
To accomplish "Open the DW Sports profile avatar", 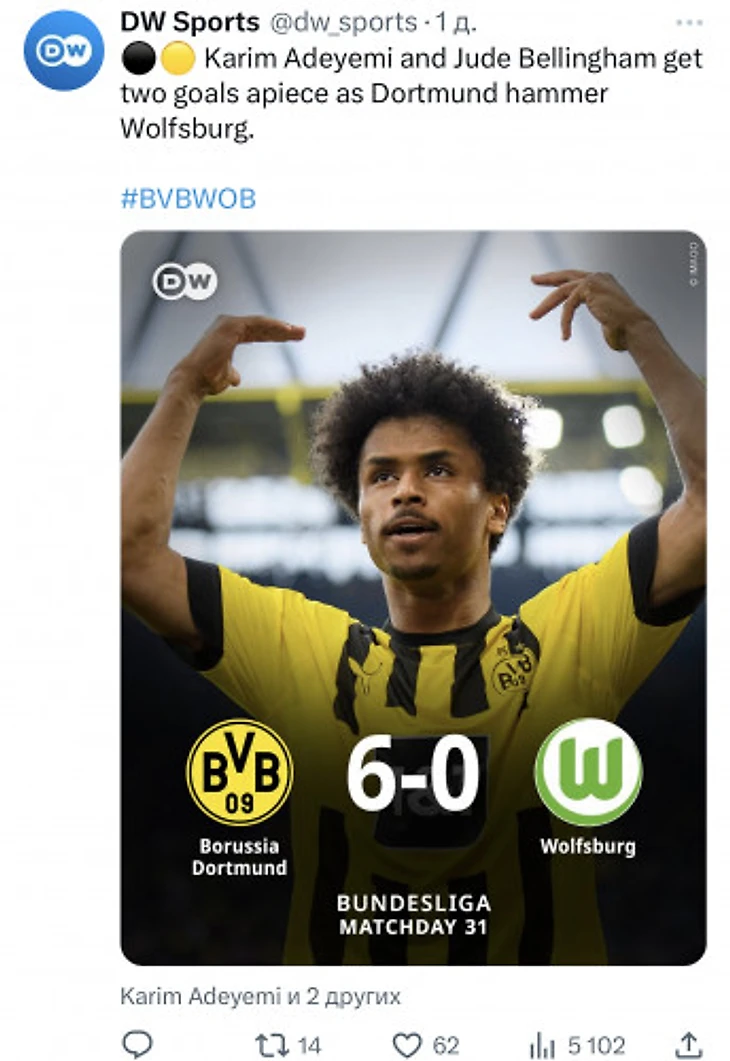I will (64, 50).
